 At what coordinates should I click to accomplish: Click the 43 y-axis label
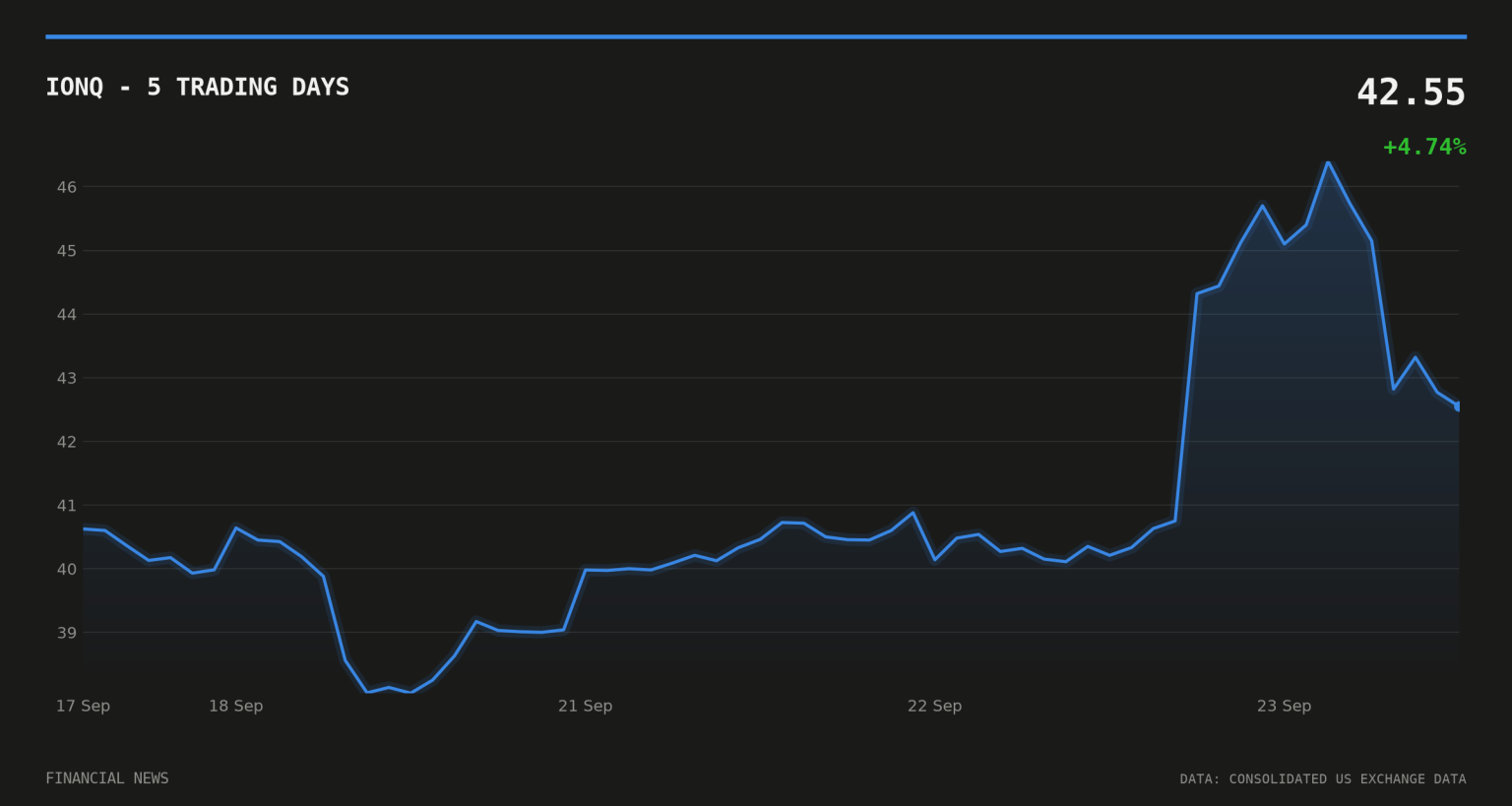click(x=66, y=378)
